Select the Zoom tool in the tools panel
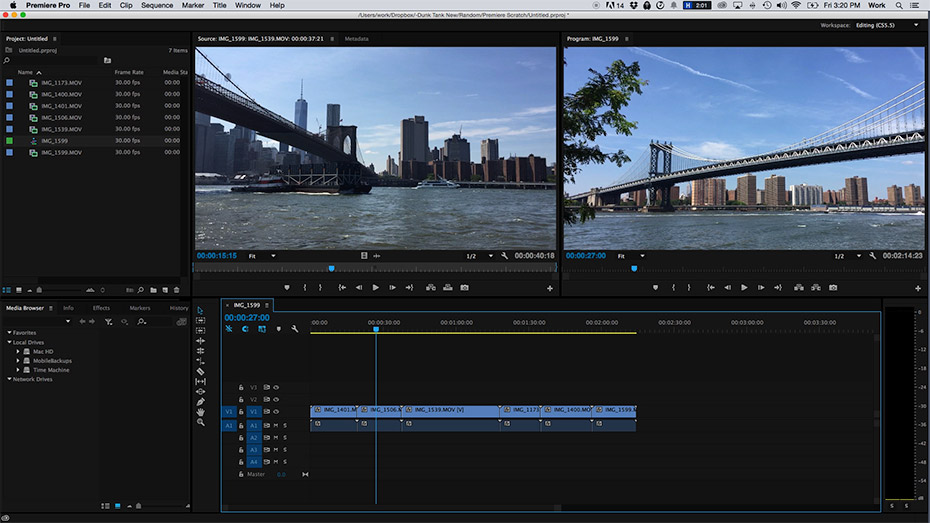Image resolution: width=930 pixels, height=523 pixels. (x=200, y=423)
